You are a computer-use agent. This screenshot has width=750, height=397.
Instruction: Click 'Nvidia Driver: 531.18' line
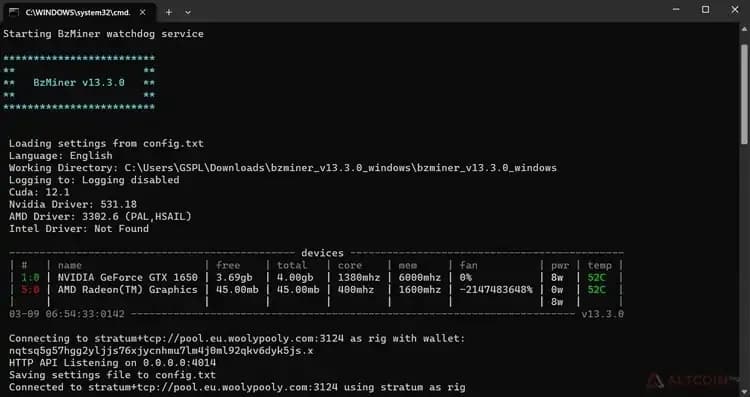[x=73, y=205]
